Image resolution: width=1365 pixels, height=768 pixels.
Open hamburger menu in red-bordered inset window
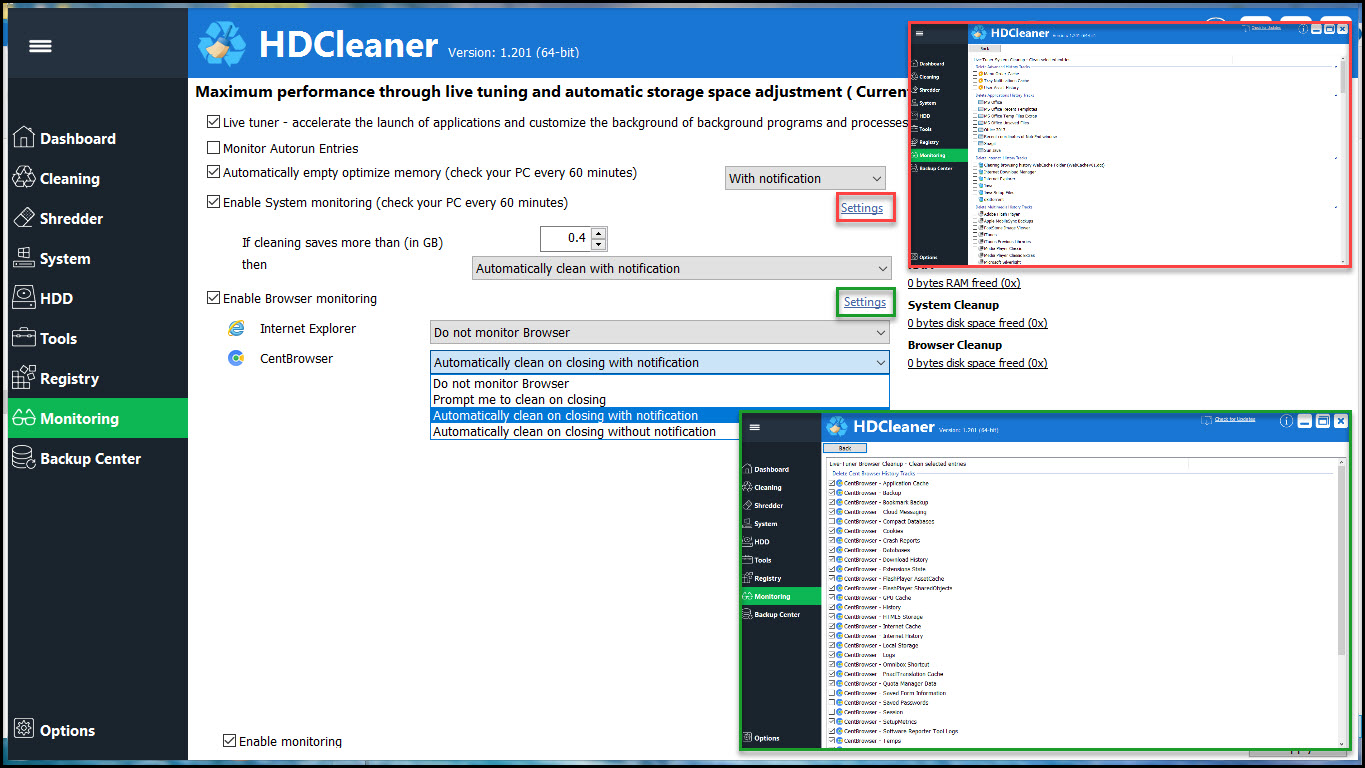(920, 33)
